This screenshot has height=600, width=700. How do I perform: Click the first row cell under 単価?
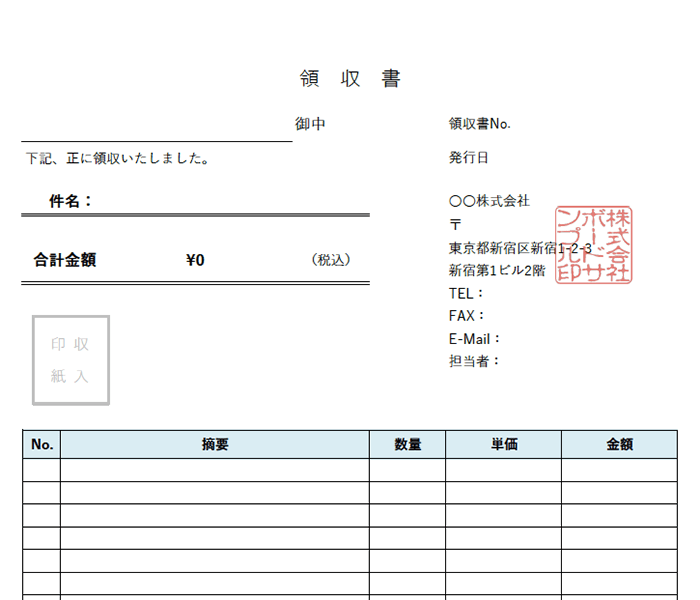[504, 470]
